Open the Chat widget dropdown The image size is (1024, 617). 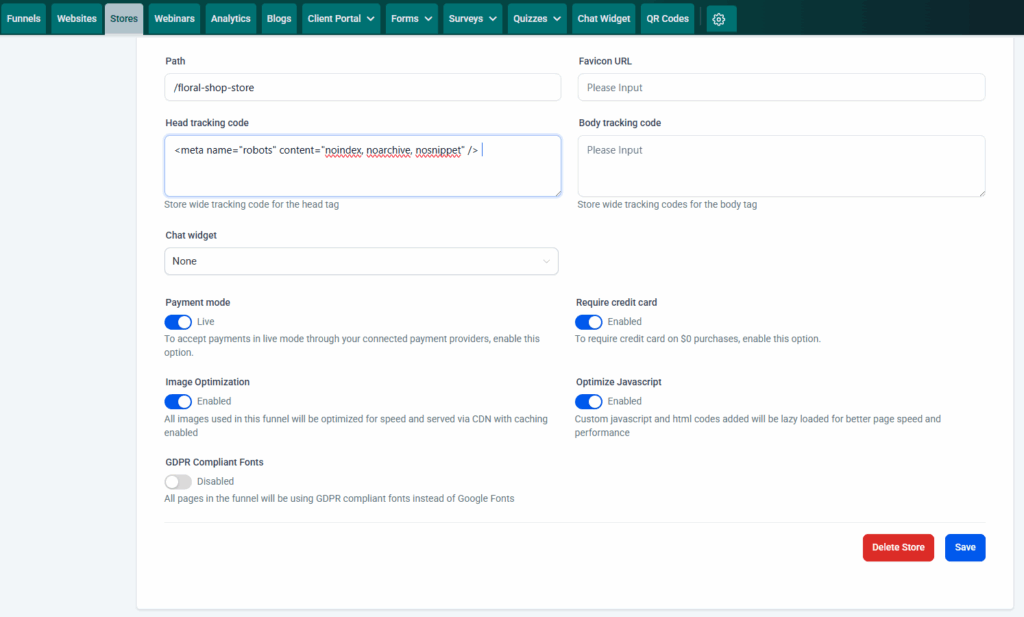coord(361,260)
